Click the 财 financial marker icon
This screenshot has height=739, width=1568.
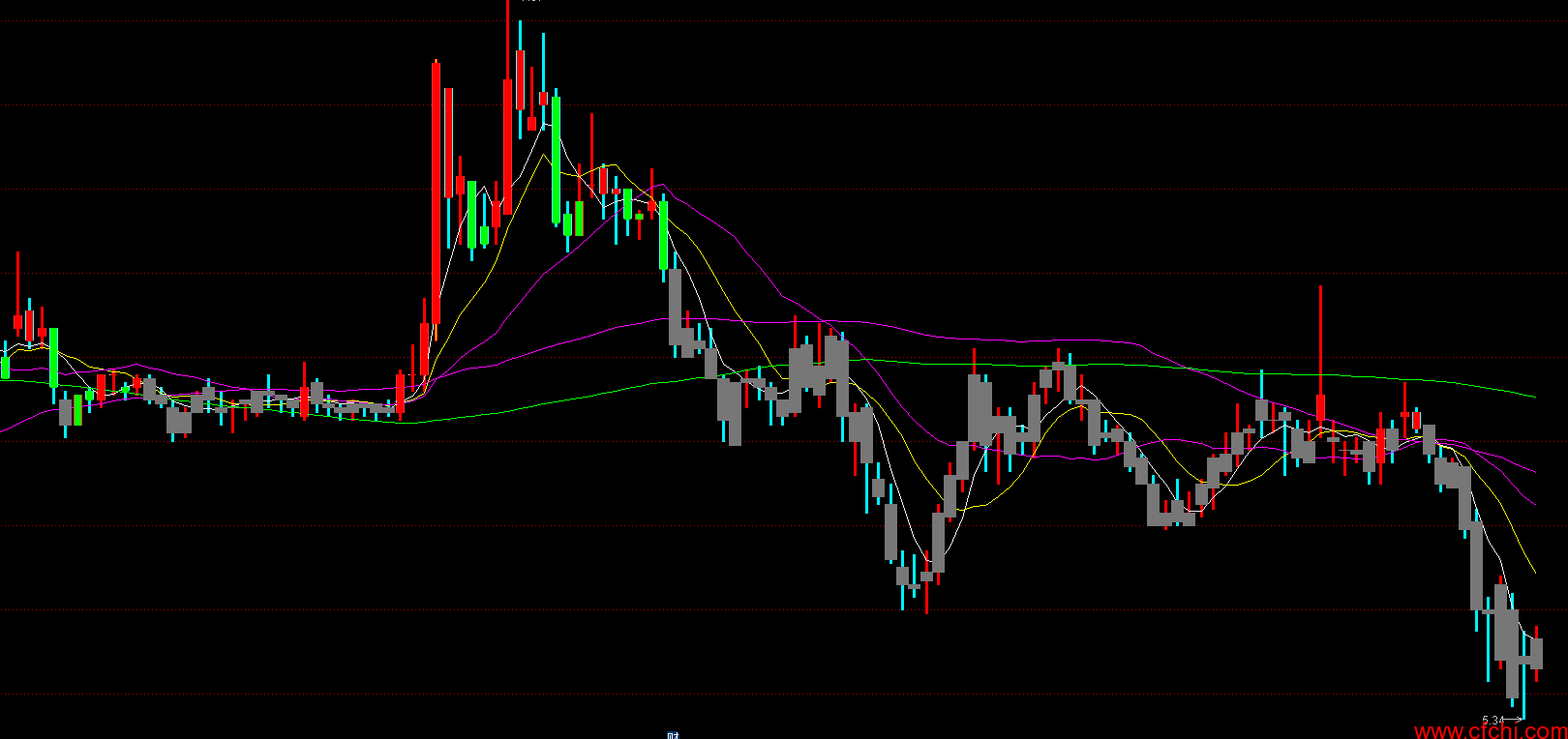pyautogui.click(x=673, y=735)
